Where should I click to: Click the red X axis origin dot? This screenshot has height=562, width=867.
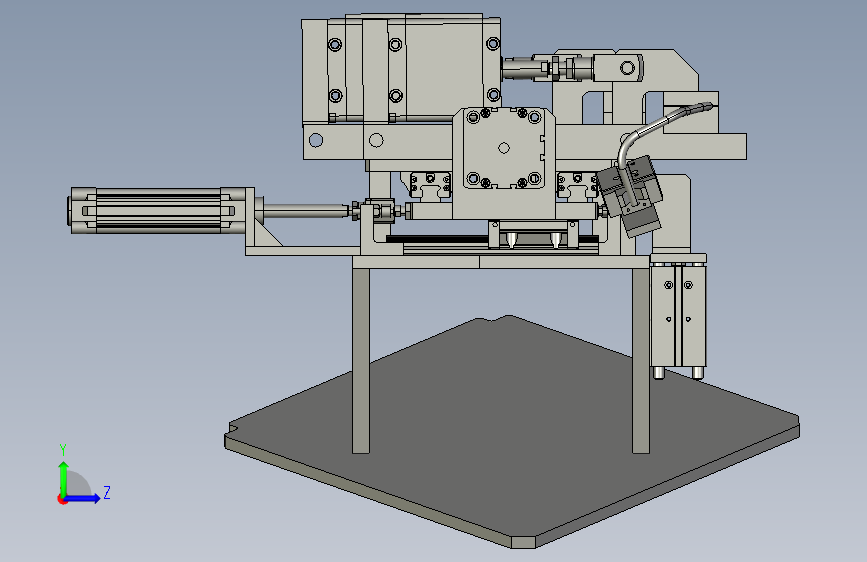click(x=62, y=499)
